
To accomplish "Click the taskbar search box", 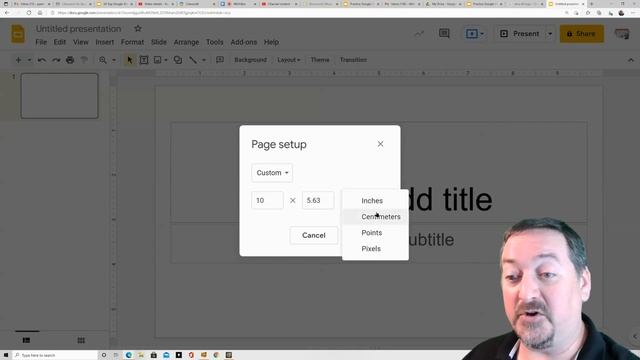I will point(56,355).
